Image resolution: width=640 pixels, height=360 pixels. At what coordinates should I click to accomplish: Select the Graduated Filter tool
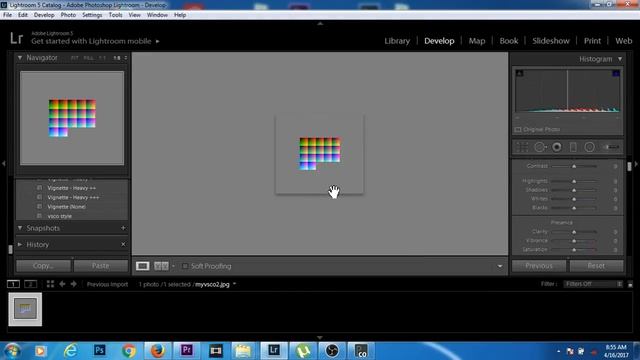point(573,147)
